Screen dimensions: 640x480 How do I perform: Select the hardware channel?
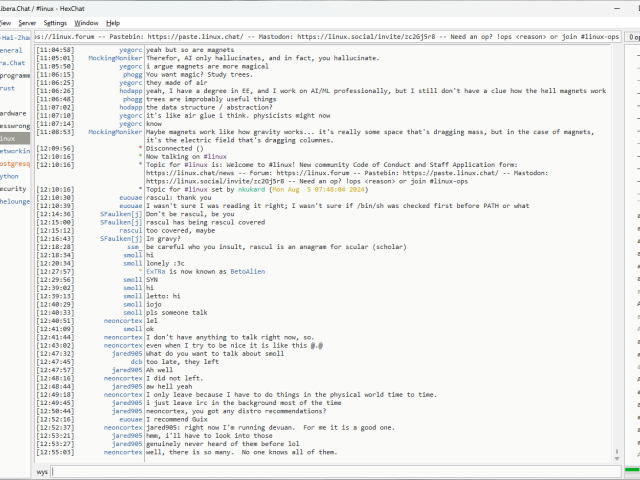point(13,113)
